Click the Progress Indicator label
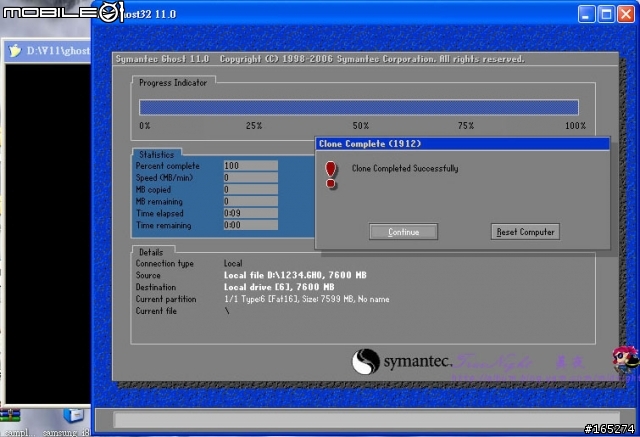 (x=173, y=83)
